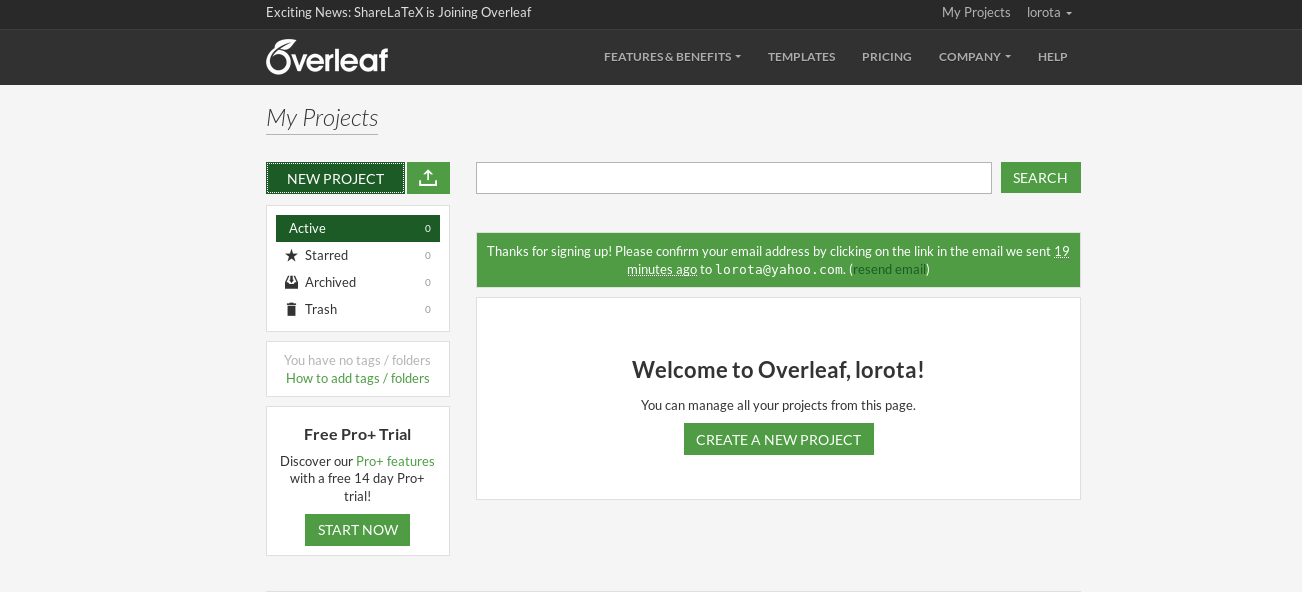Click the resend email link
This screenshot has height=592, width=1302.
889,269
